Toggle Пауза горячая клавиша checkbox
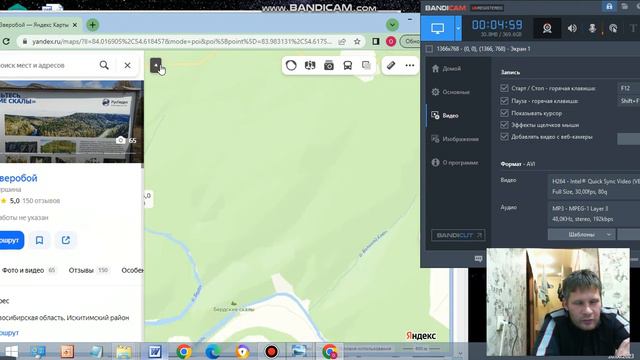Image resolution: width=640 pixels, height=360 pixels. tap(504, 101)
